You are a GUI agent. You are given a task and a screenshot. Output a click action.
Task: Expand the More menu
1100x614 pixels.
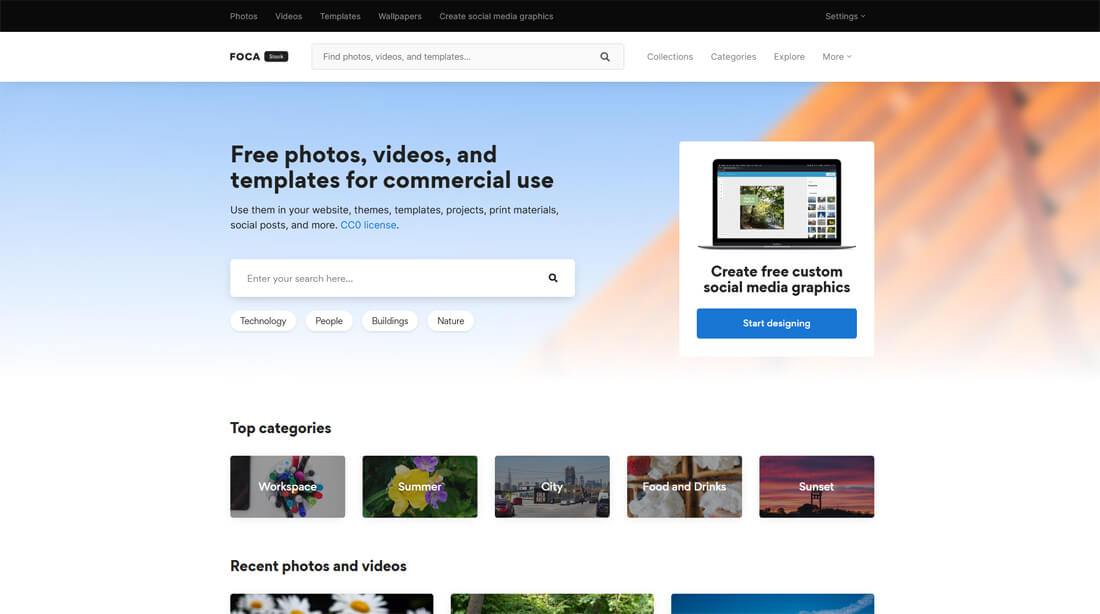coord(836,57)
